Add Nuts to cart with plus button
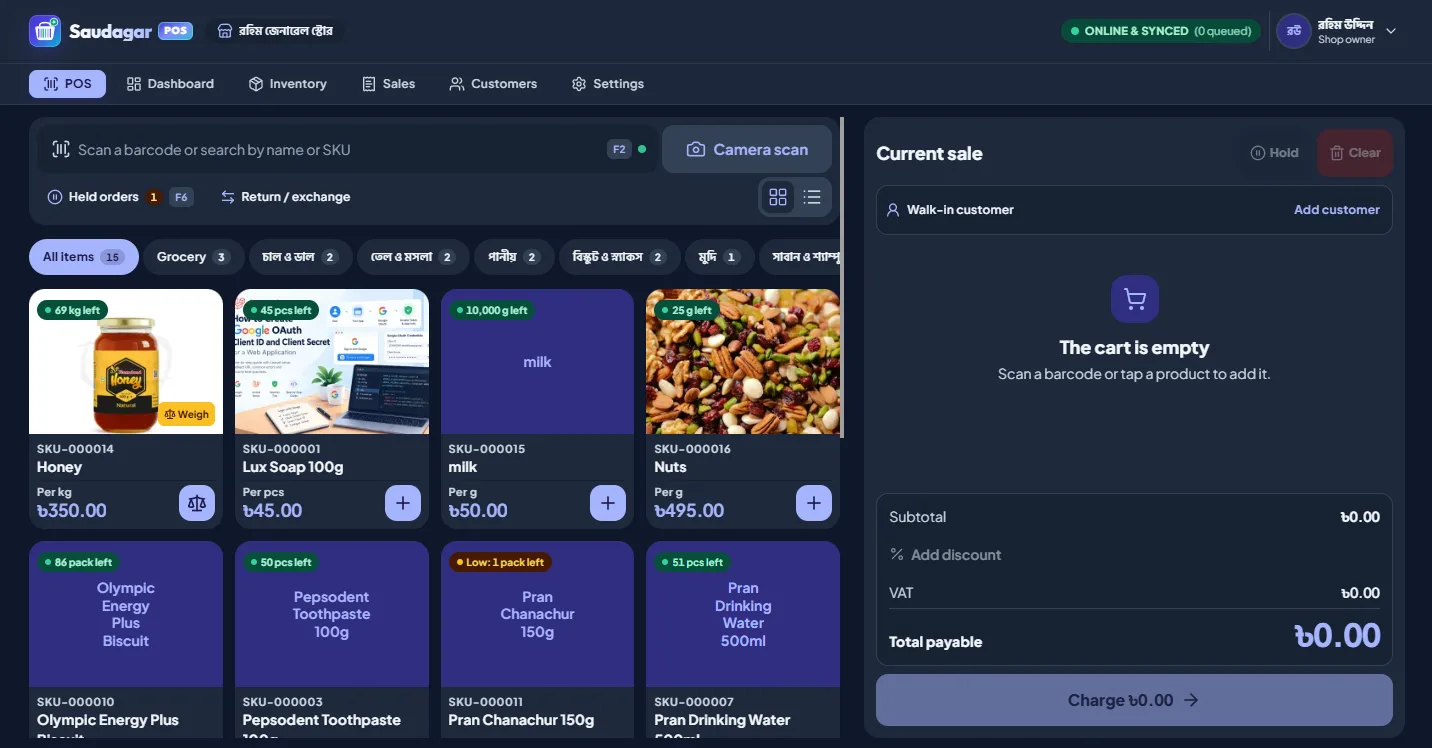Screen dimensions: 1432x748 pyautogui.click(x=814, y=503)
